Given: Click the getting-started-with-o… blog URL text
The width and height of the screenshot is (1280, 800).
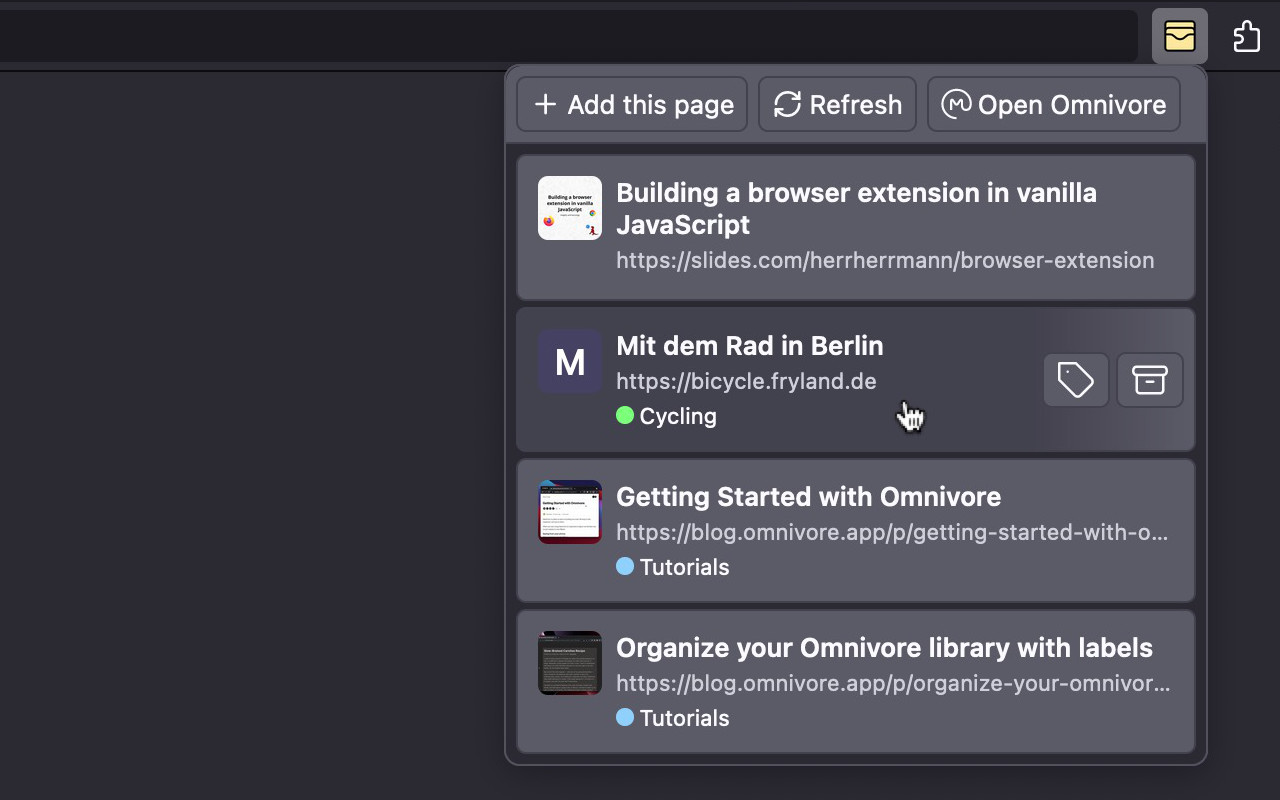Looking at the screenshot, I should click(892, 532).
